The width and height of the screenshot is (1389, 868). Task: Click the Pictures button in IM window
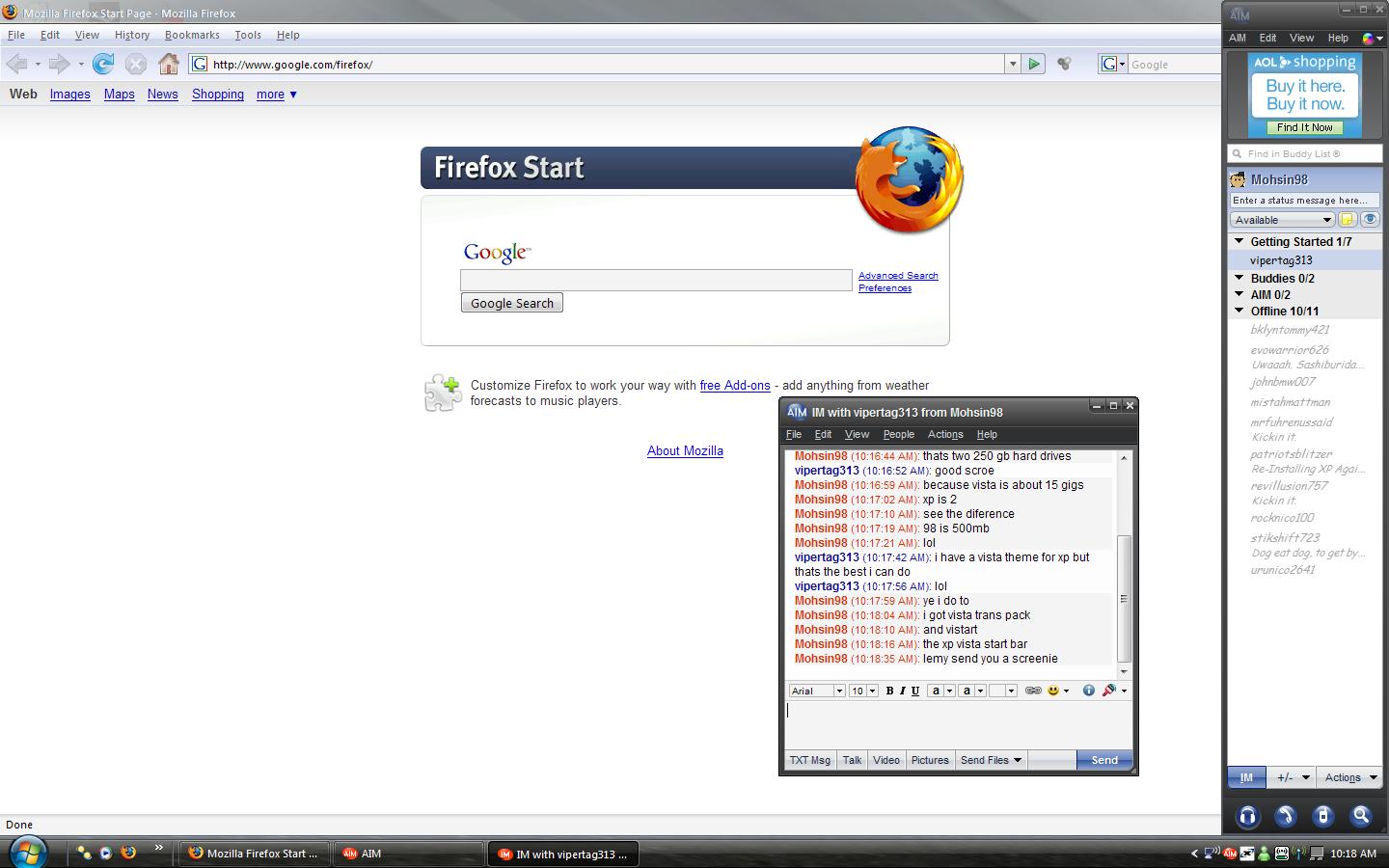tap(930, 760)
